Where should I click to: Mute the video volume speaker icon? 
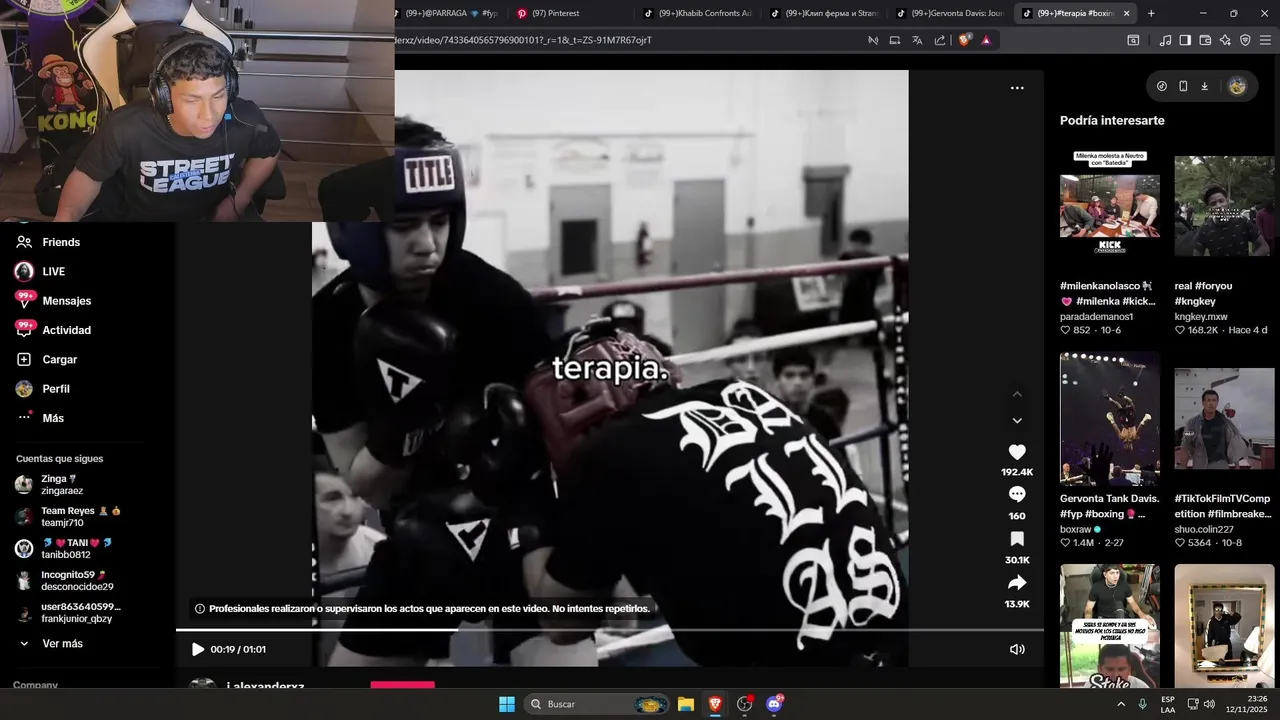point(1017,649)
